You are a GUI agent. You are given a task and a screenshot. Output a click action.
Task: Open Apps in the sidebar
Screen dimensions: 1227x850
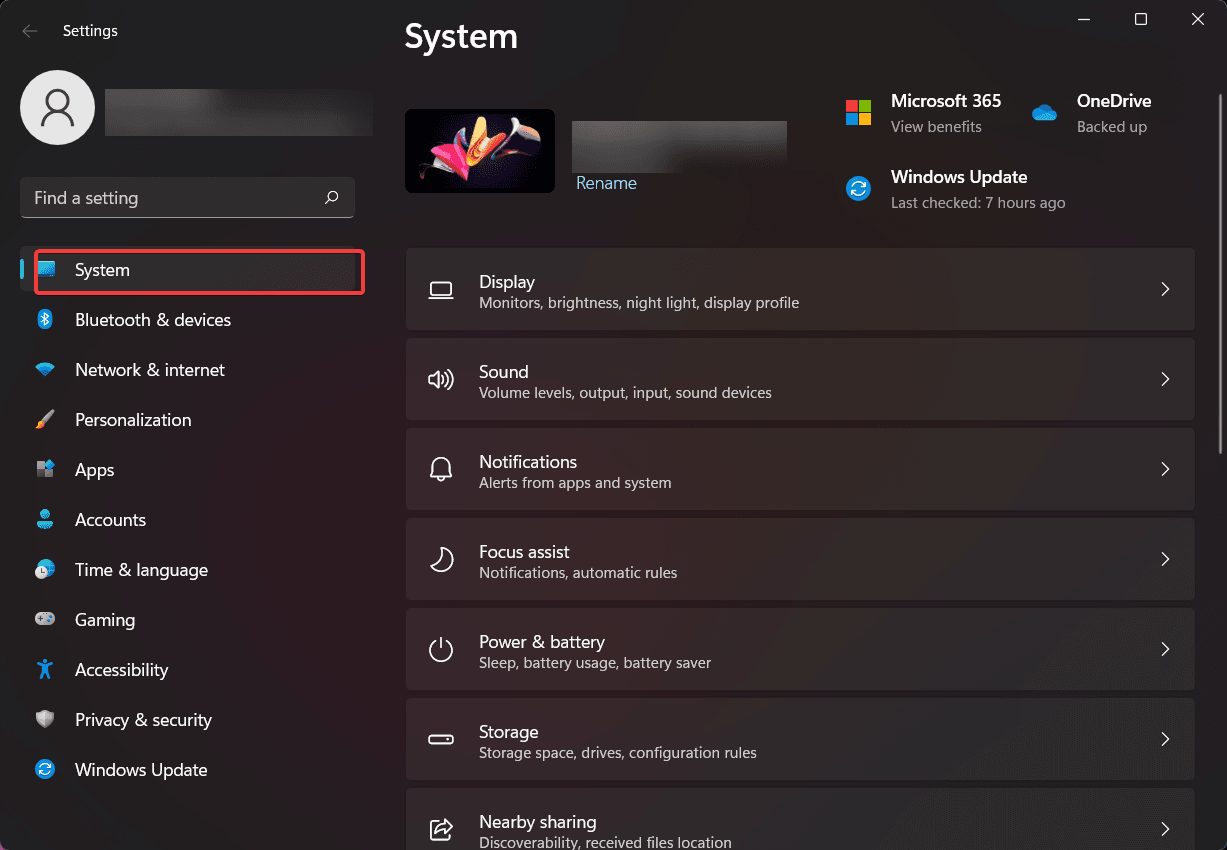coord(95,470)
